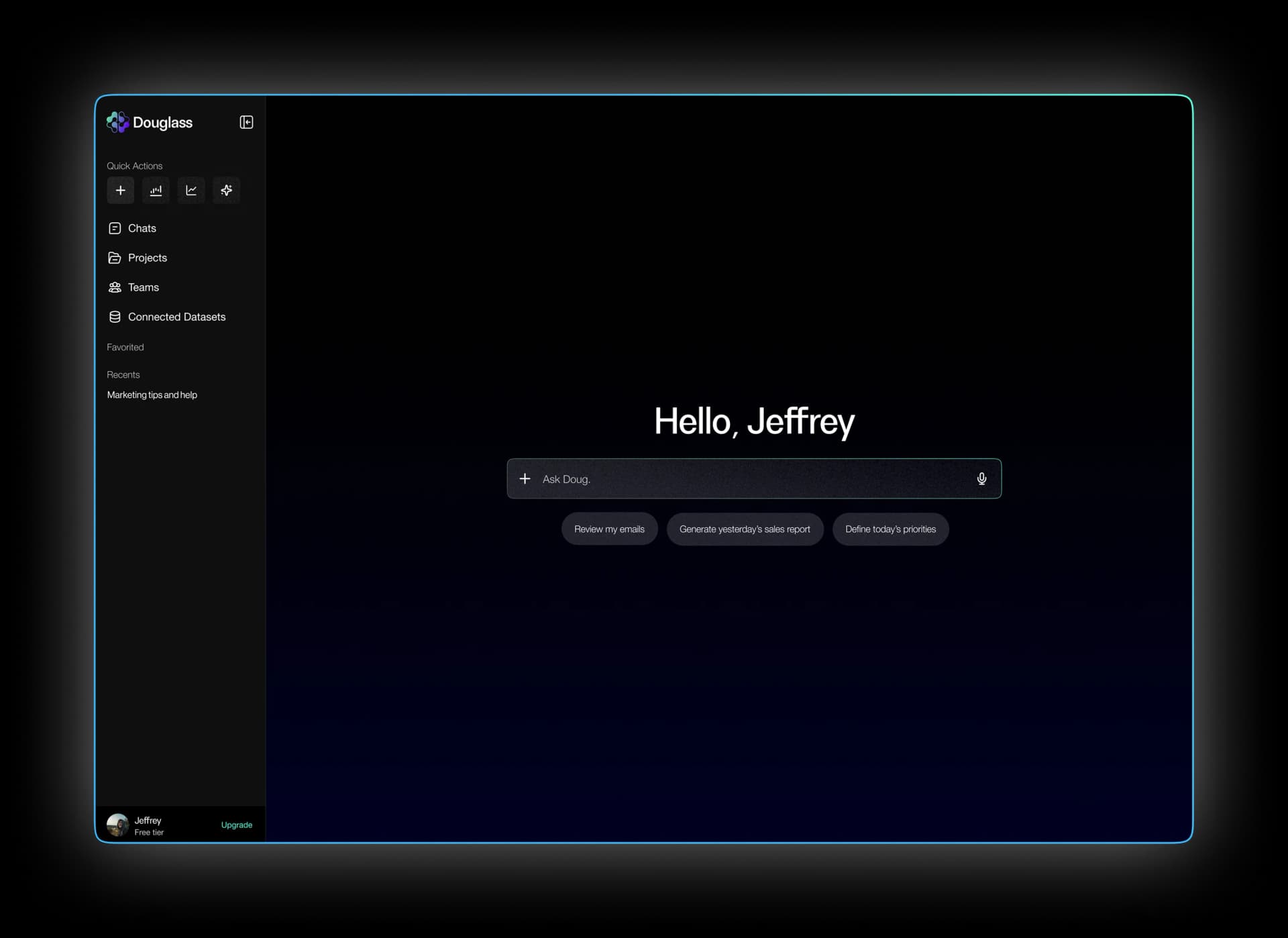Click the bar chart quick action
This screenshot has width=1288, height=938.
coord(156,191)
